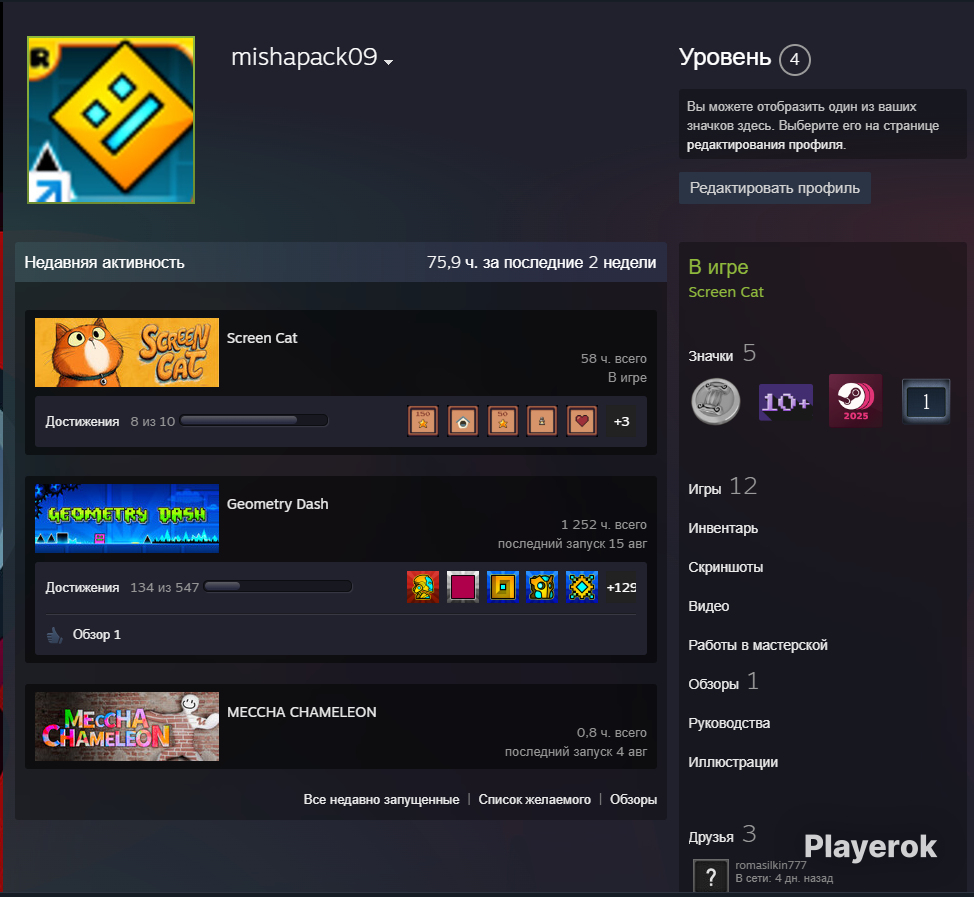Screen dimensions: 974x897
Task: Click the 'Редактировать профиль' button
Action: pyautogui.click(x=775, y=188)
